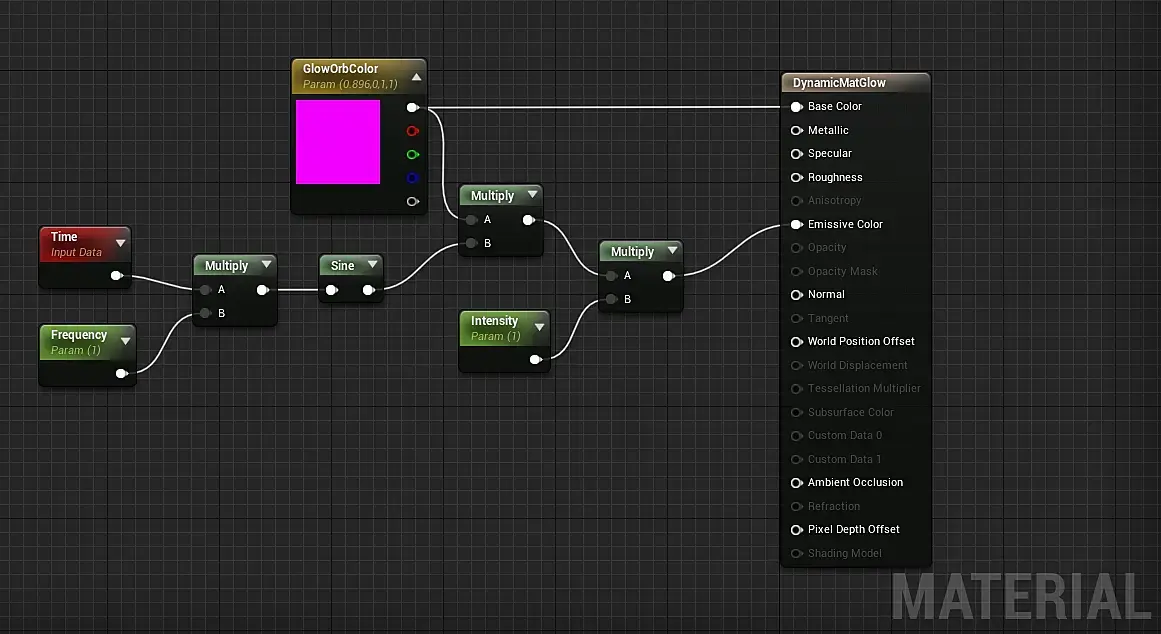Click the Ambient Occlusion input pin

coord(797,483)
